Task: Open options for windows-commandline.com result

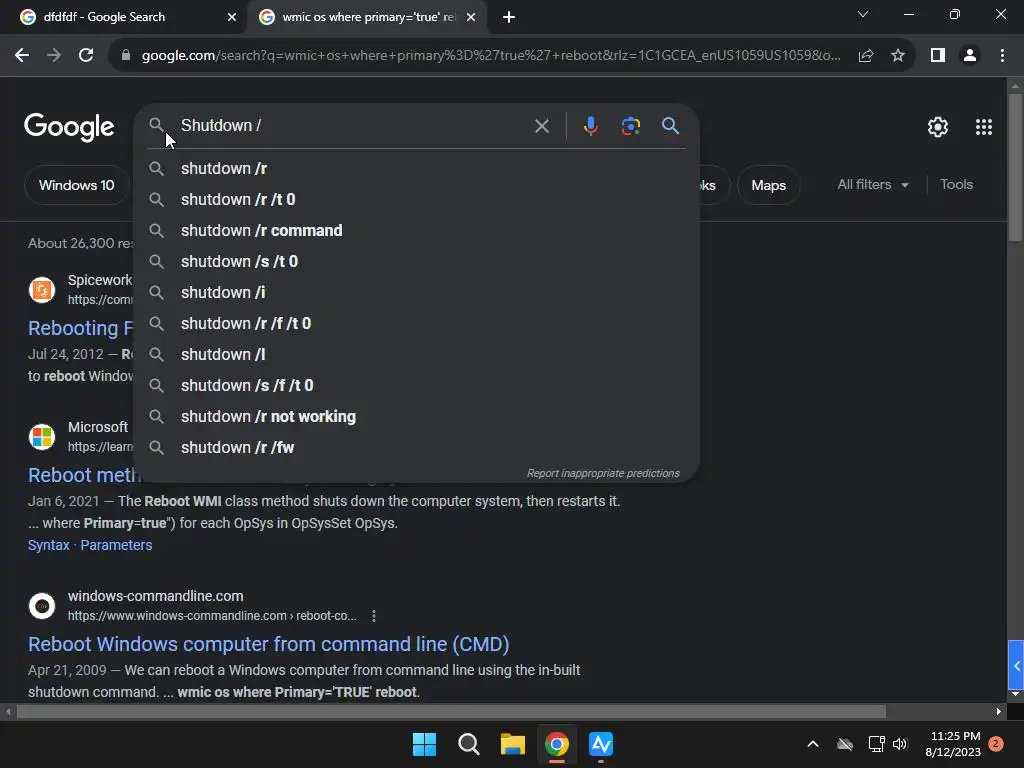Action: [374, 616]
